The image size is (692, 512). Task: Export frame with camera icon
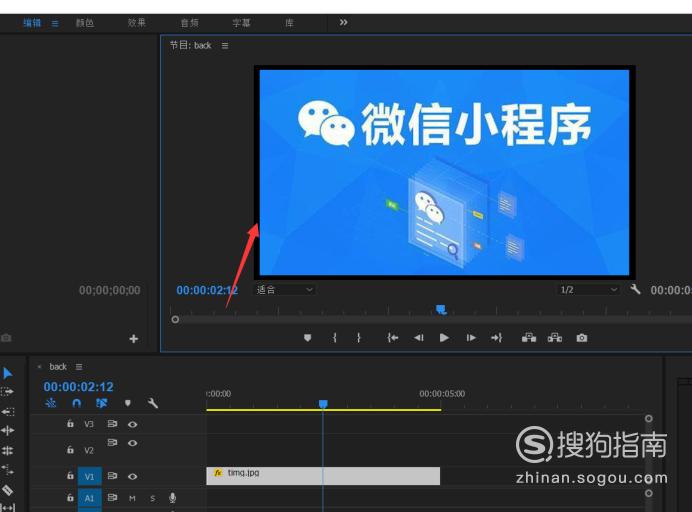[582, 338]
